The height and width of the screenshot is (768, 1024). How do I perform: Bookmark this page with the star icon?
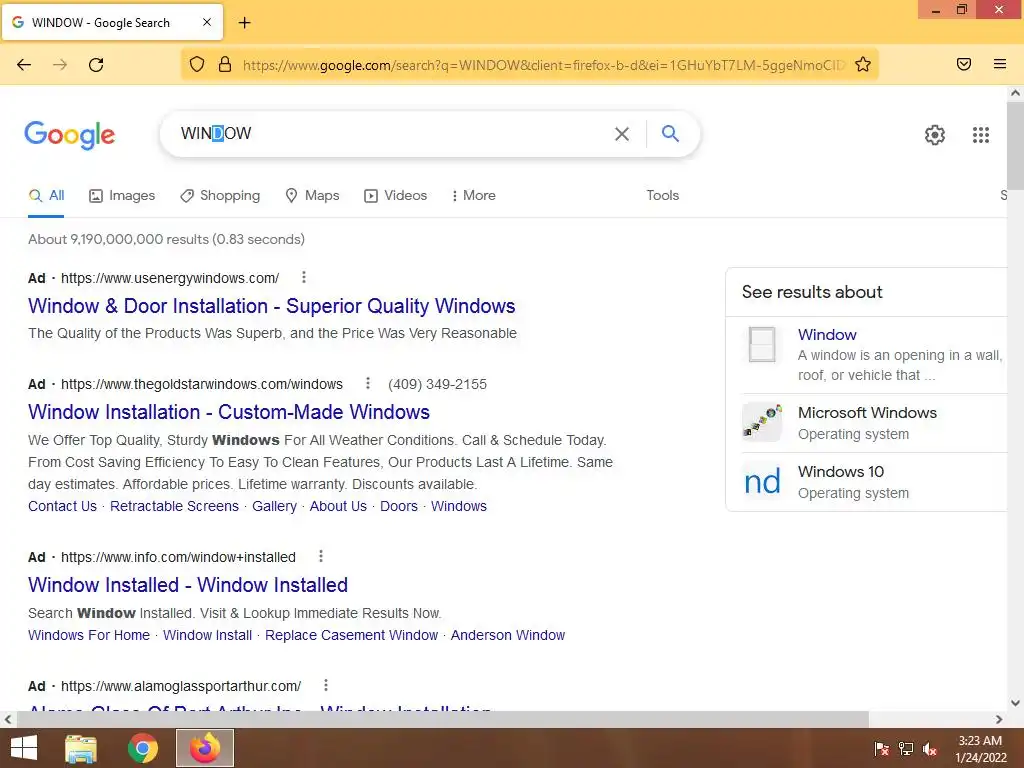[x=863, y=64]
